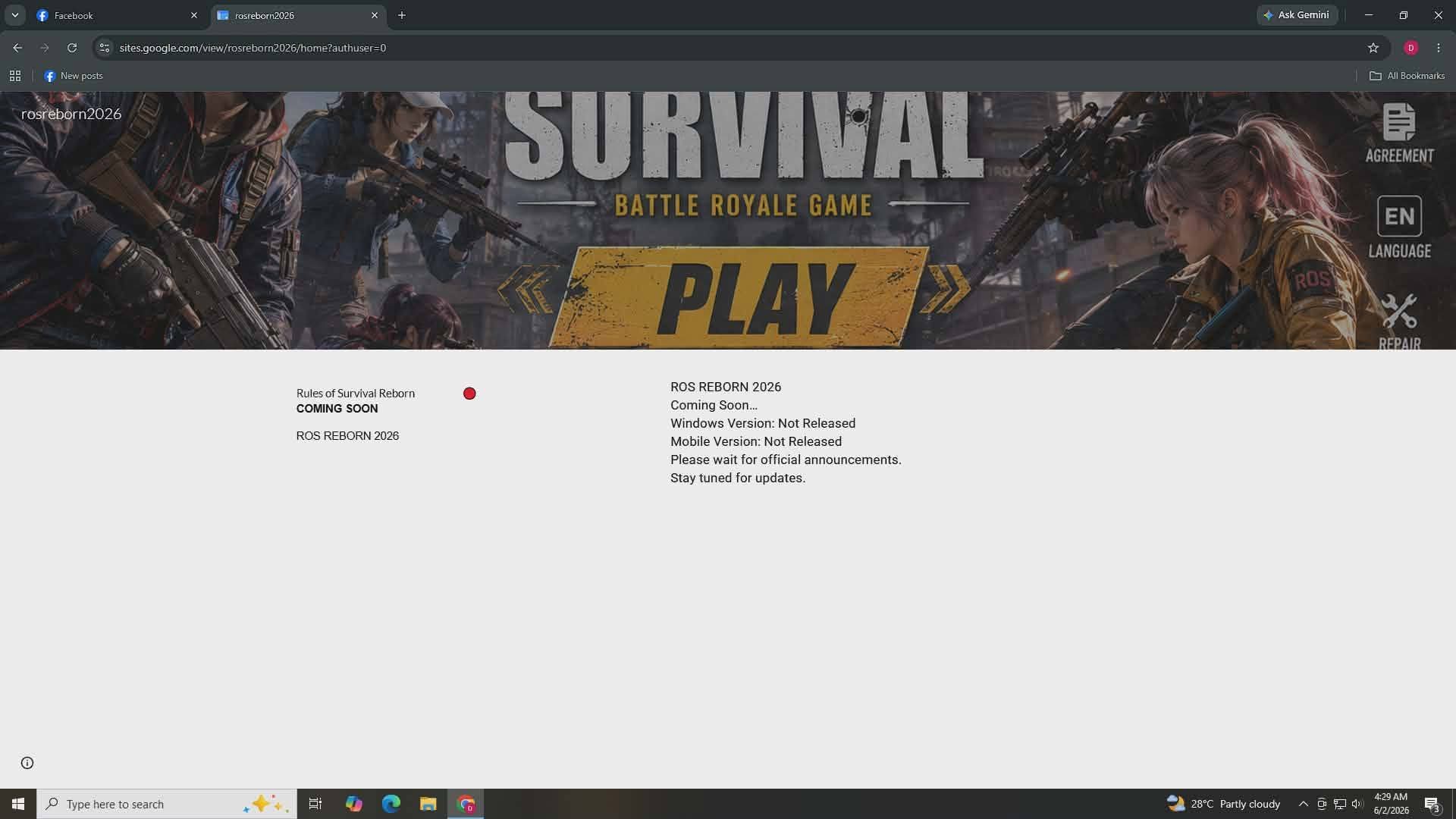Screen dimensions: 1456x819
Task: Close the rosreborn2026 tab
Action: pos(375,15)
